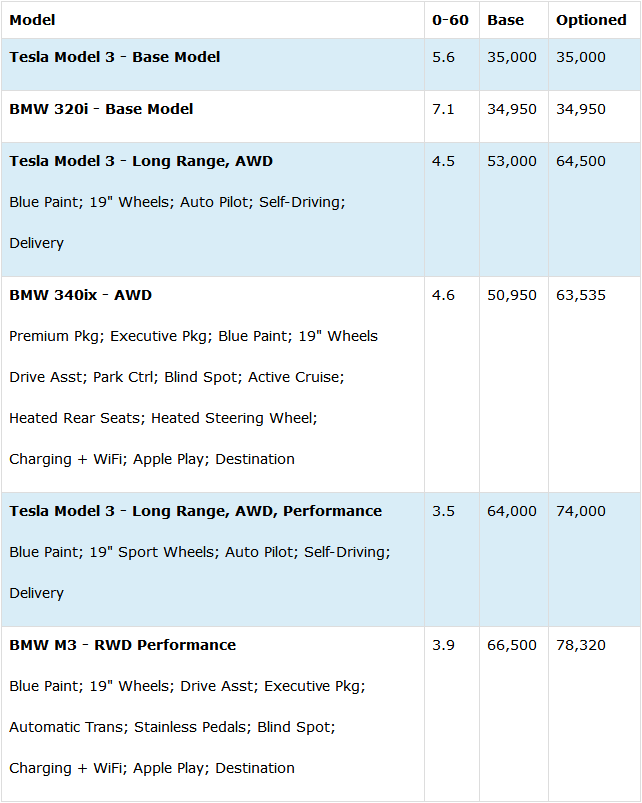The image size is (642, 803).
Task: Click the 53,000 base price cell
Action: click(x=511, y=161)
